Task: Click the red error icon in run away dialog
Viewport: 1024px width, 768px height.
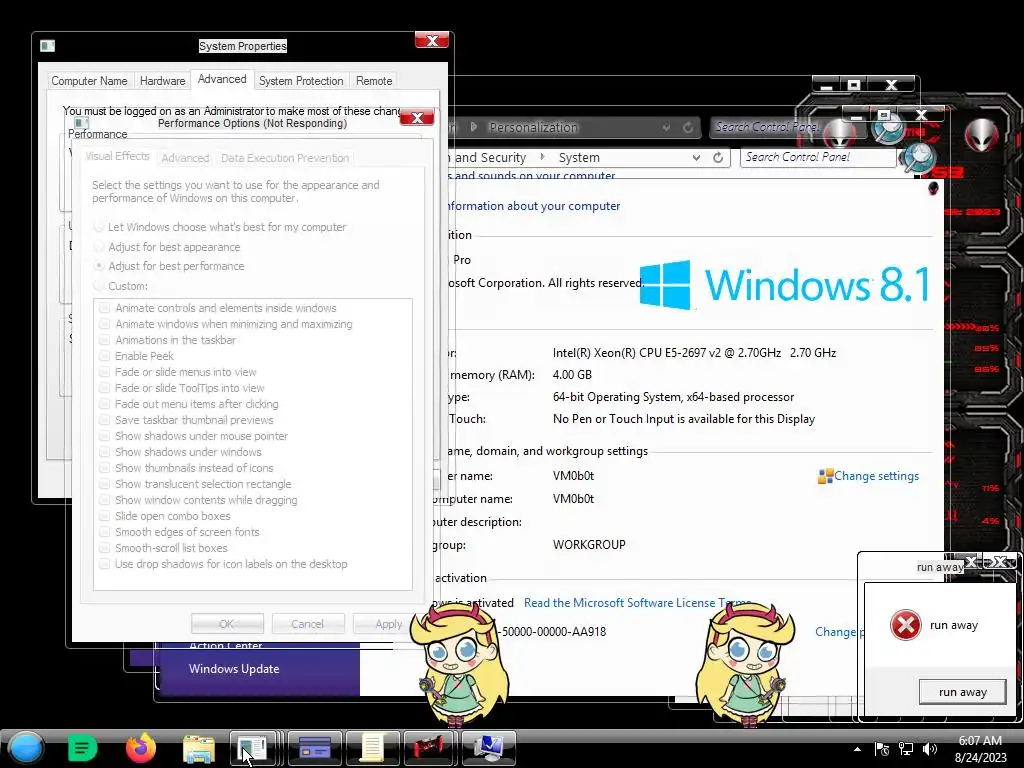Action: click(905, 625)
